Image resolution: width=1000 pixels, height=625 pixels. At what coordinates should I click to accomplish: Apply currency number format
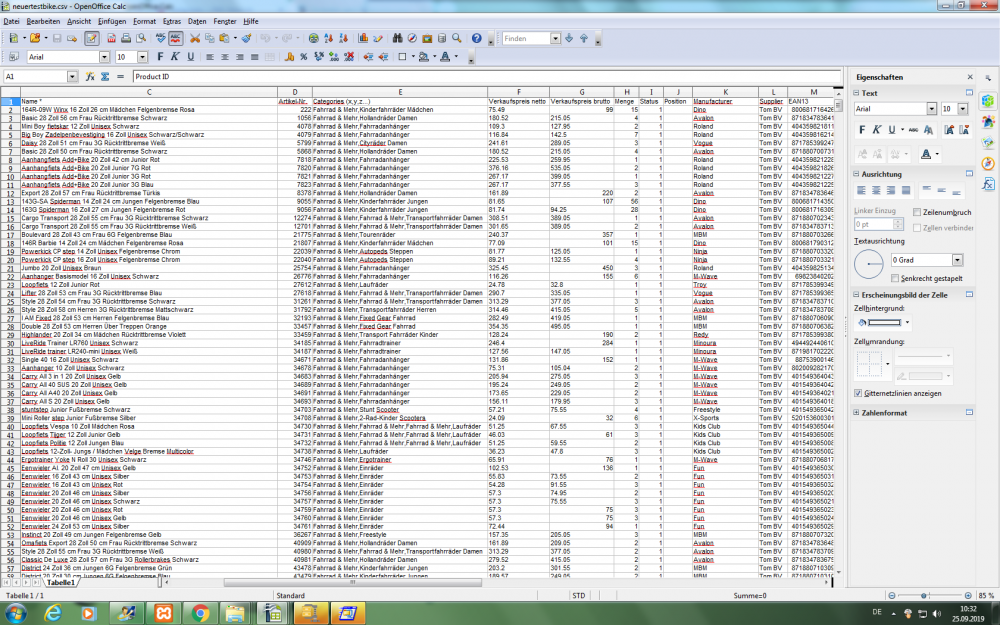coord(288,58)
